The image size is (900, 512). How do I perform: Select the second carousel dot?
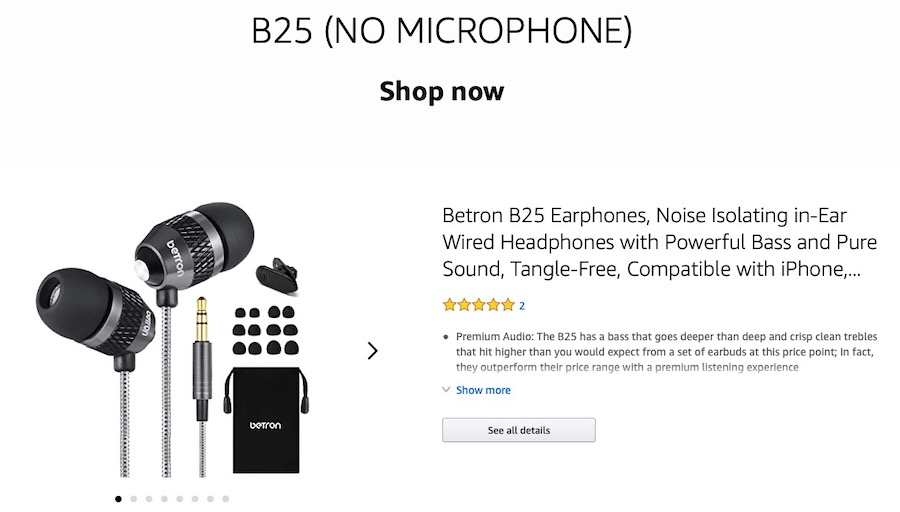[x=133, y=498]
